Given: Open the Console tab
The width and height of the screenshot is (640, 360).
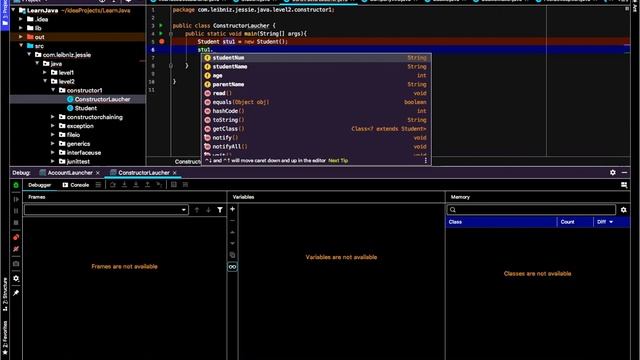Looking at the screenshot, I should (x=76, y=185).
